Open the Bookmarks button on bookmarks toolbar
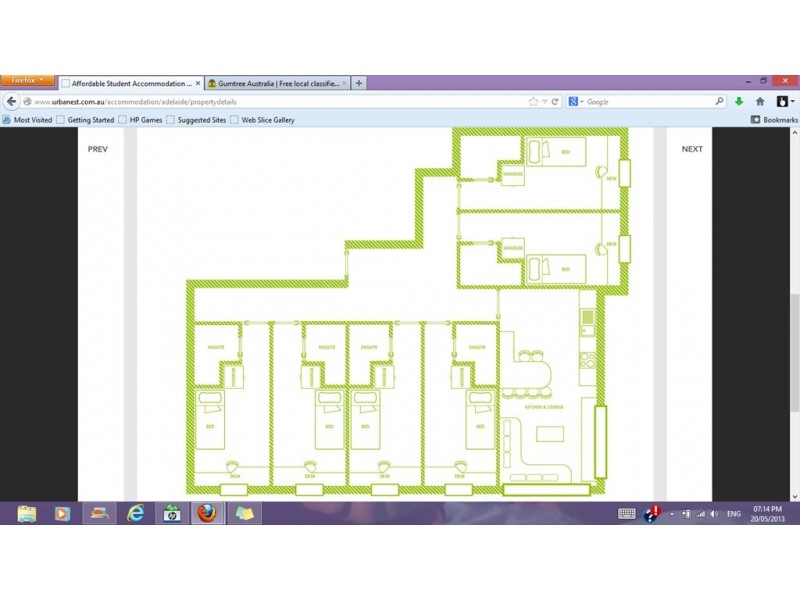800x600 pixels. [774, 120]
